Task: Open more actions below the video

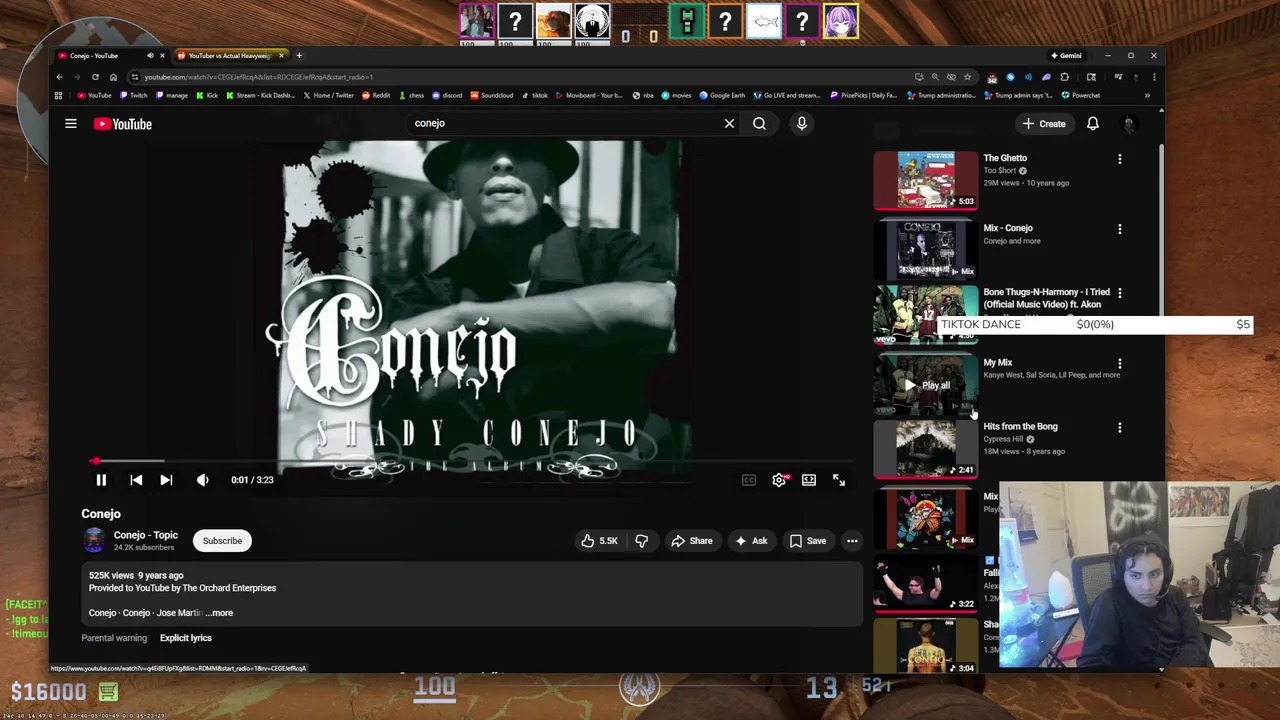Action: pos(852,541)
